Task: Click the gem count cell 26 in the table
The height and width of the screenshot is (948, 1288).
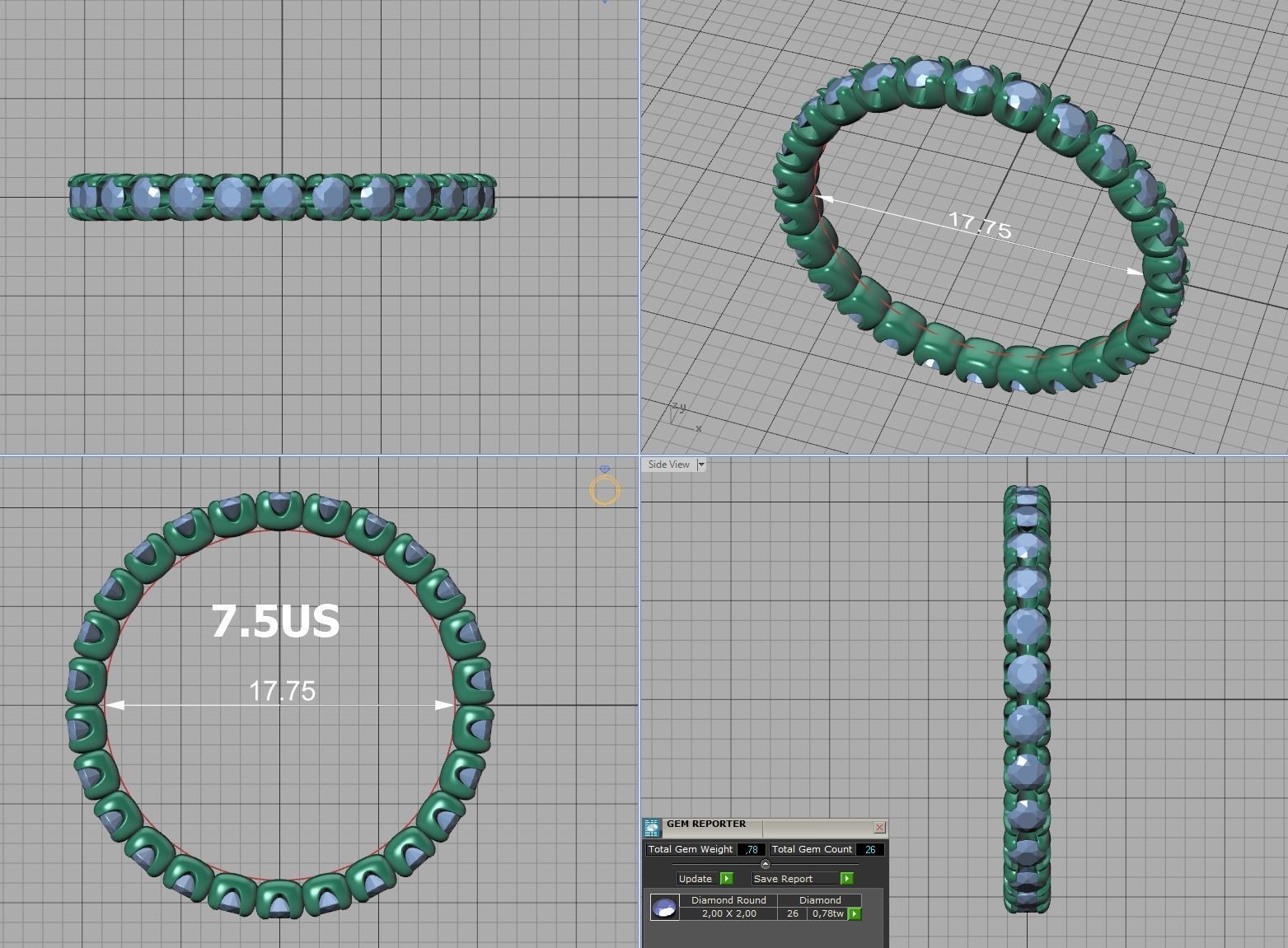Action: tap(793, 913)
